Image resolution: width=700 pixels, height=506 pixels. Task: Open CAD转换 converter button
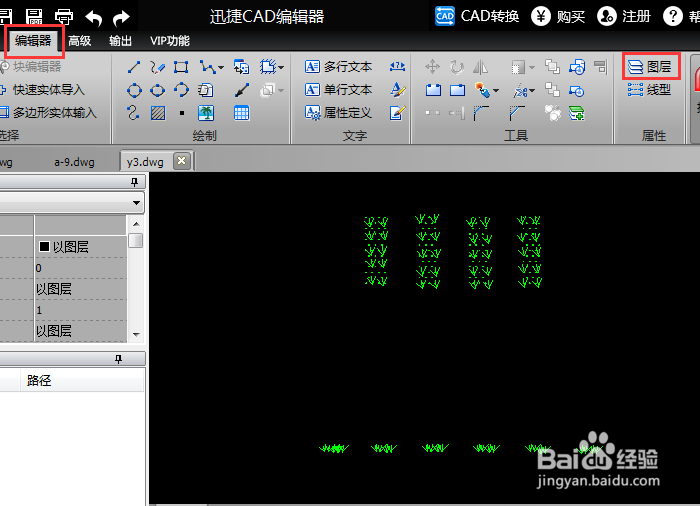point(477,17)
